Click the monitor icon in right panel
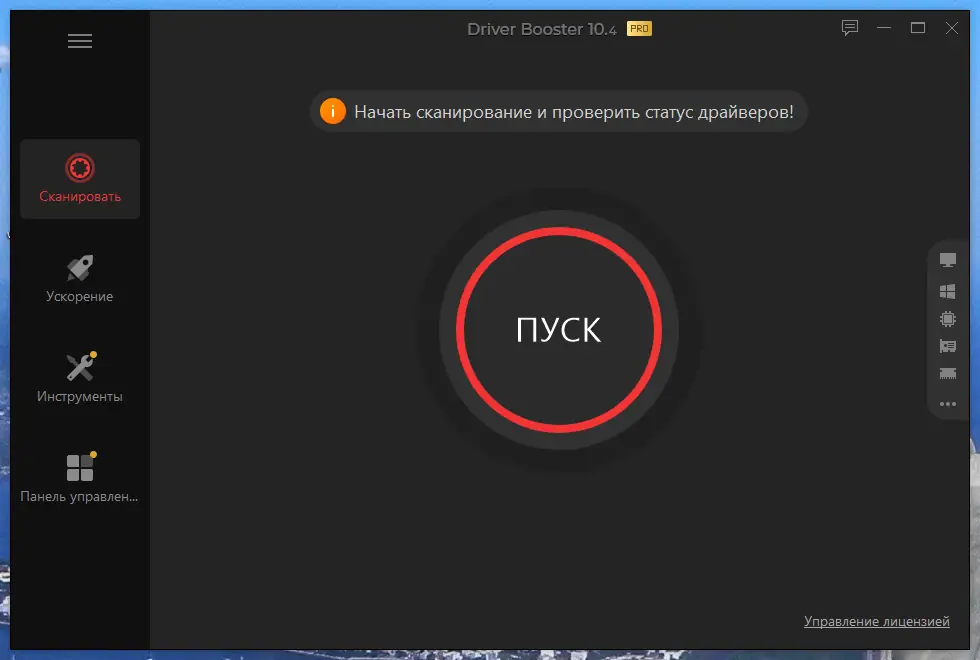The width and height of the screenshot is (980, 660). 948,260
